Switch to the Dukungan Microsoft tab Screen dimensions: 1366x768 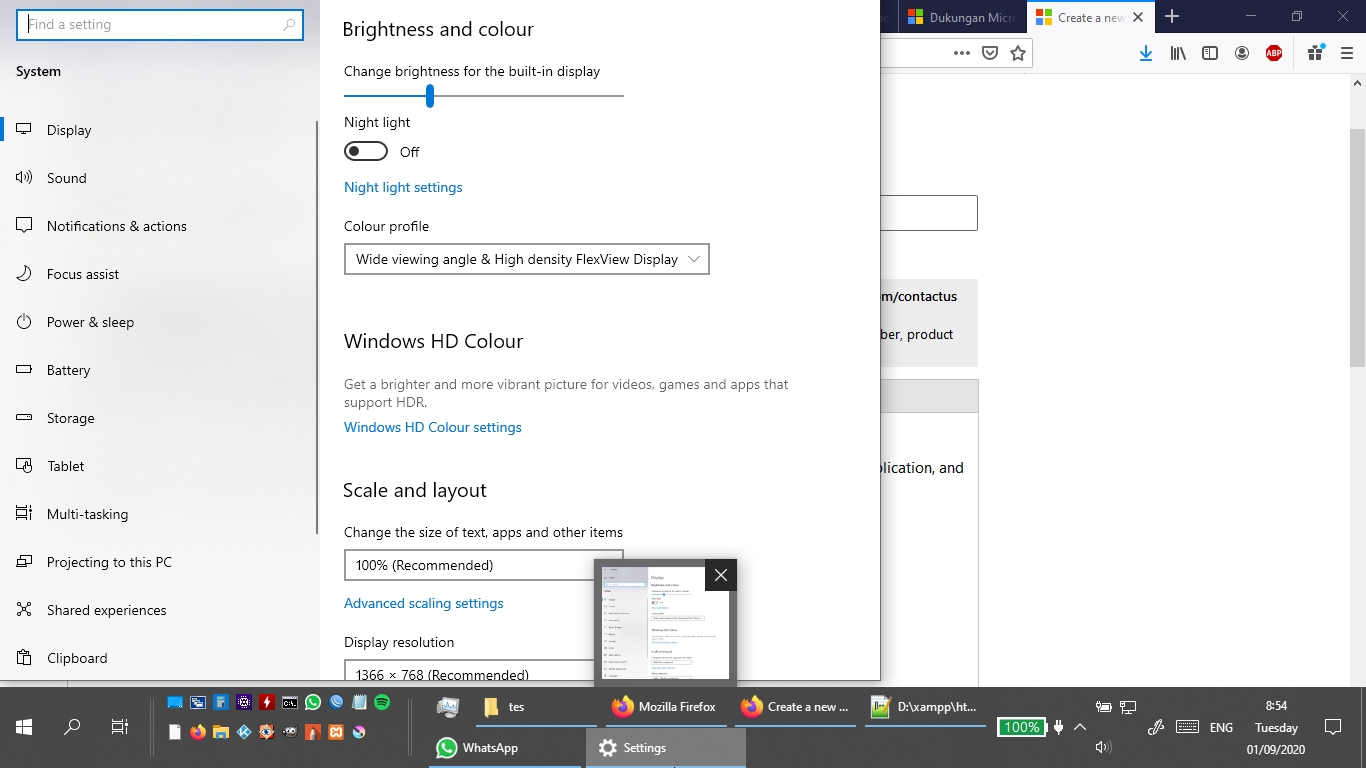[960, 17]
